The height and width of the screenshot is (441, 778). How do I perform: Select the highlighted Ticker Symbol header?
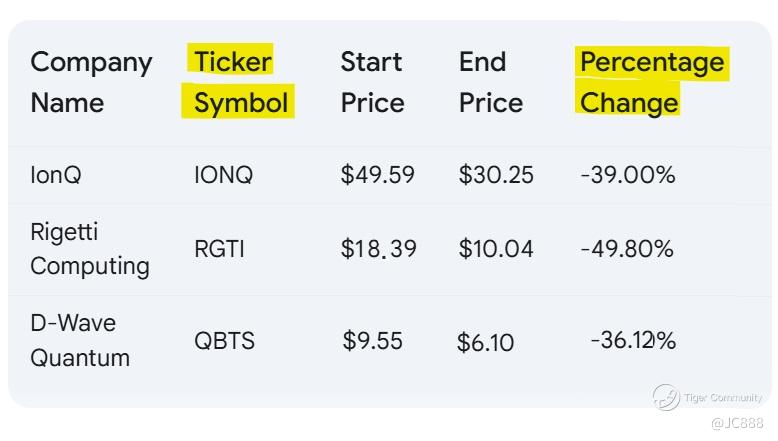tap(239, 82)
